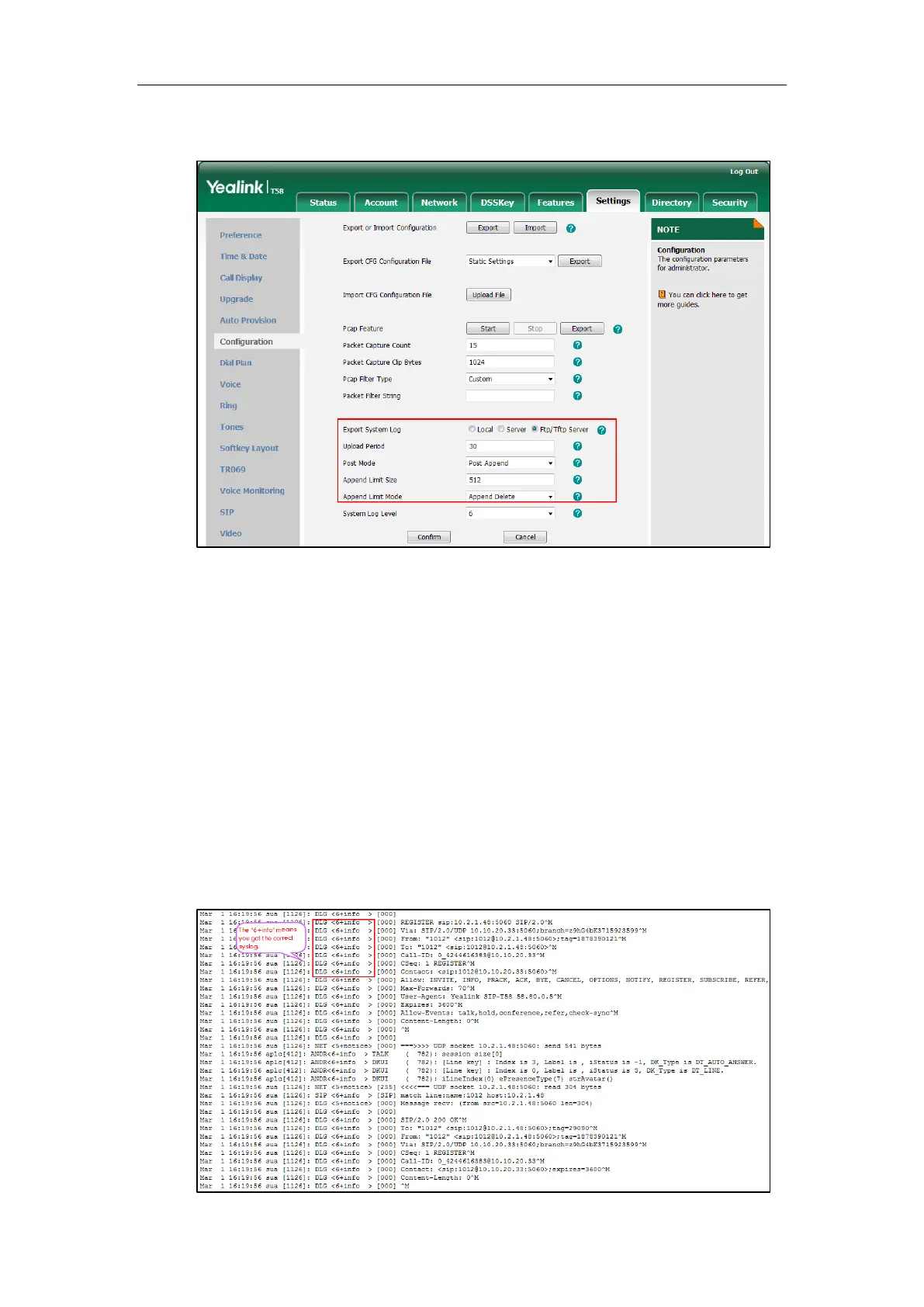Open the Append Limit Mode dropdown
This screenshot has height=1307, width=924.
[x=510, y=497]
